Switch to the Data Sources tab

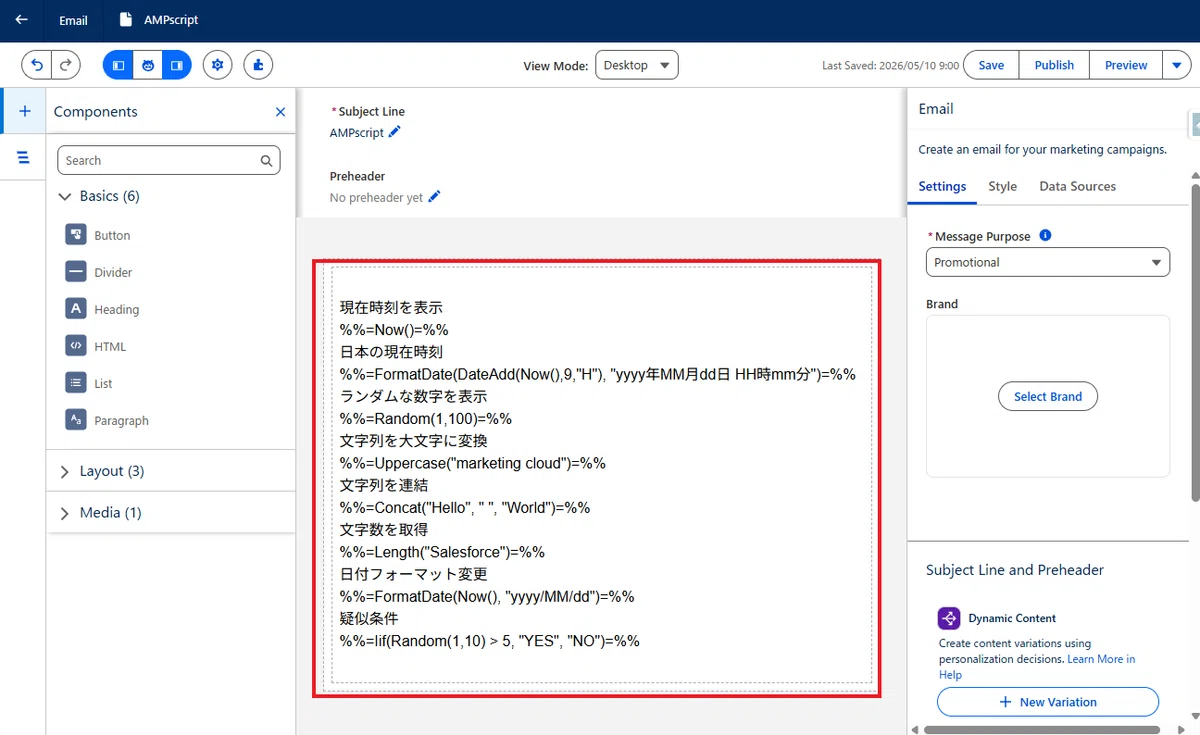click(x=1077, y=186)
